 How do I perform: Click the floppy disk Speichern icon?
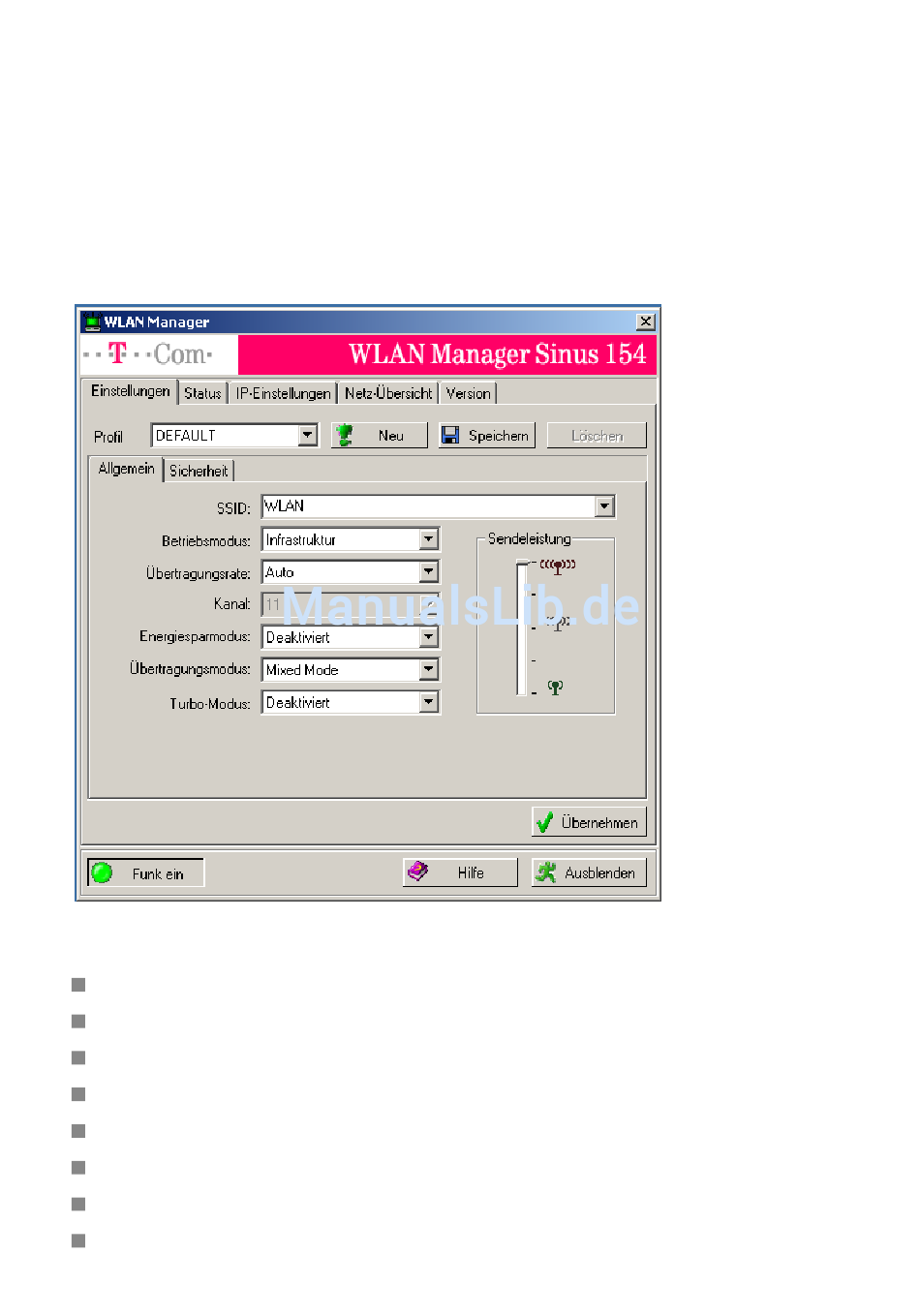[x=450, y=436]
